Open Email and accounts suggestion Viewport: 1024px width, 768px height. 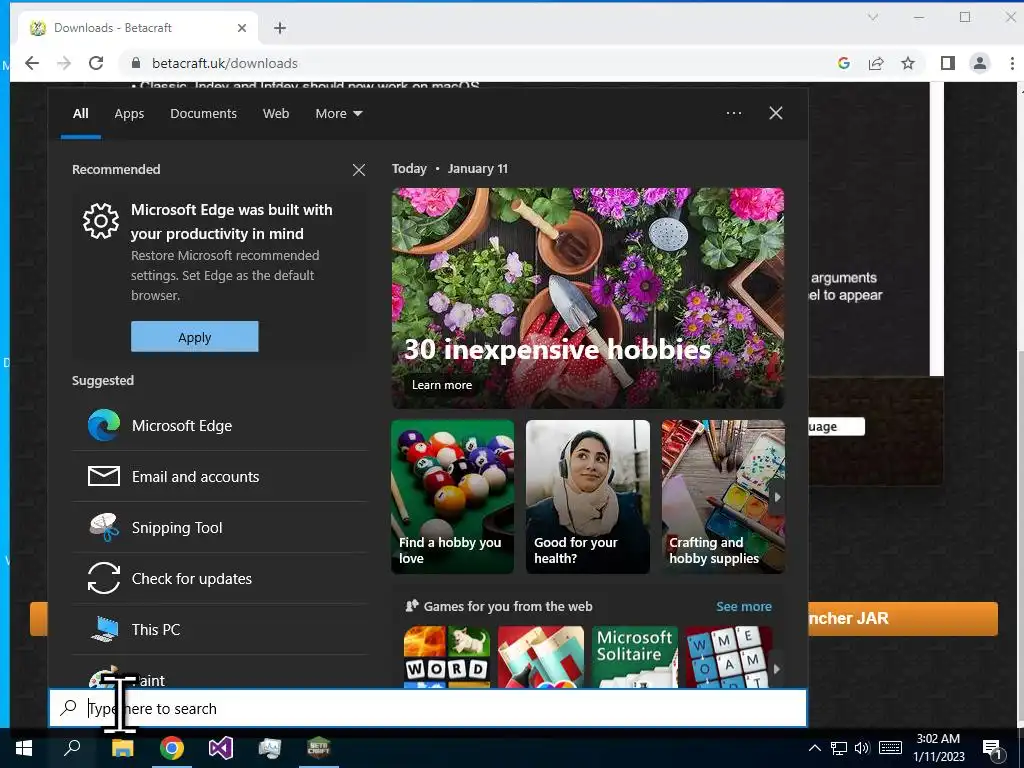pyautogui.click(x=219, y=477)
